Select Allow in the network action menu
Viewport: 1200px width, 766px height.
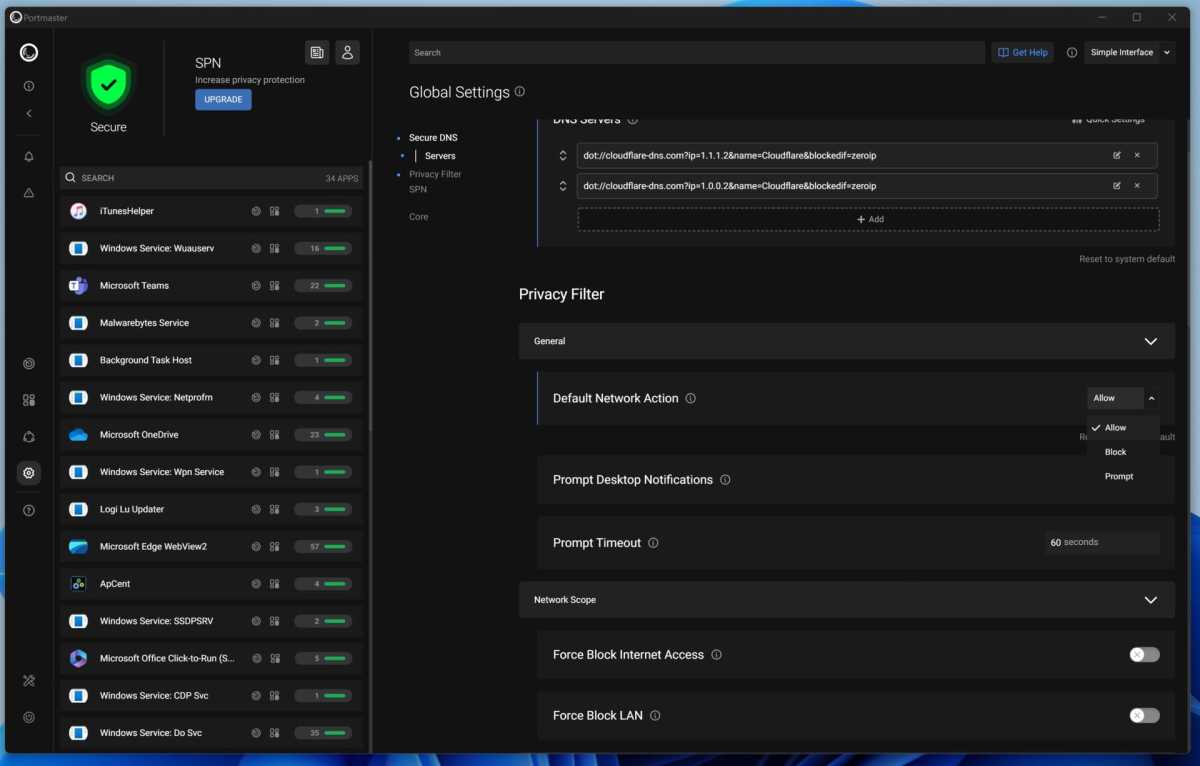tap(1123, 428)
